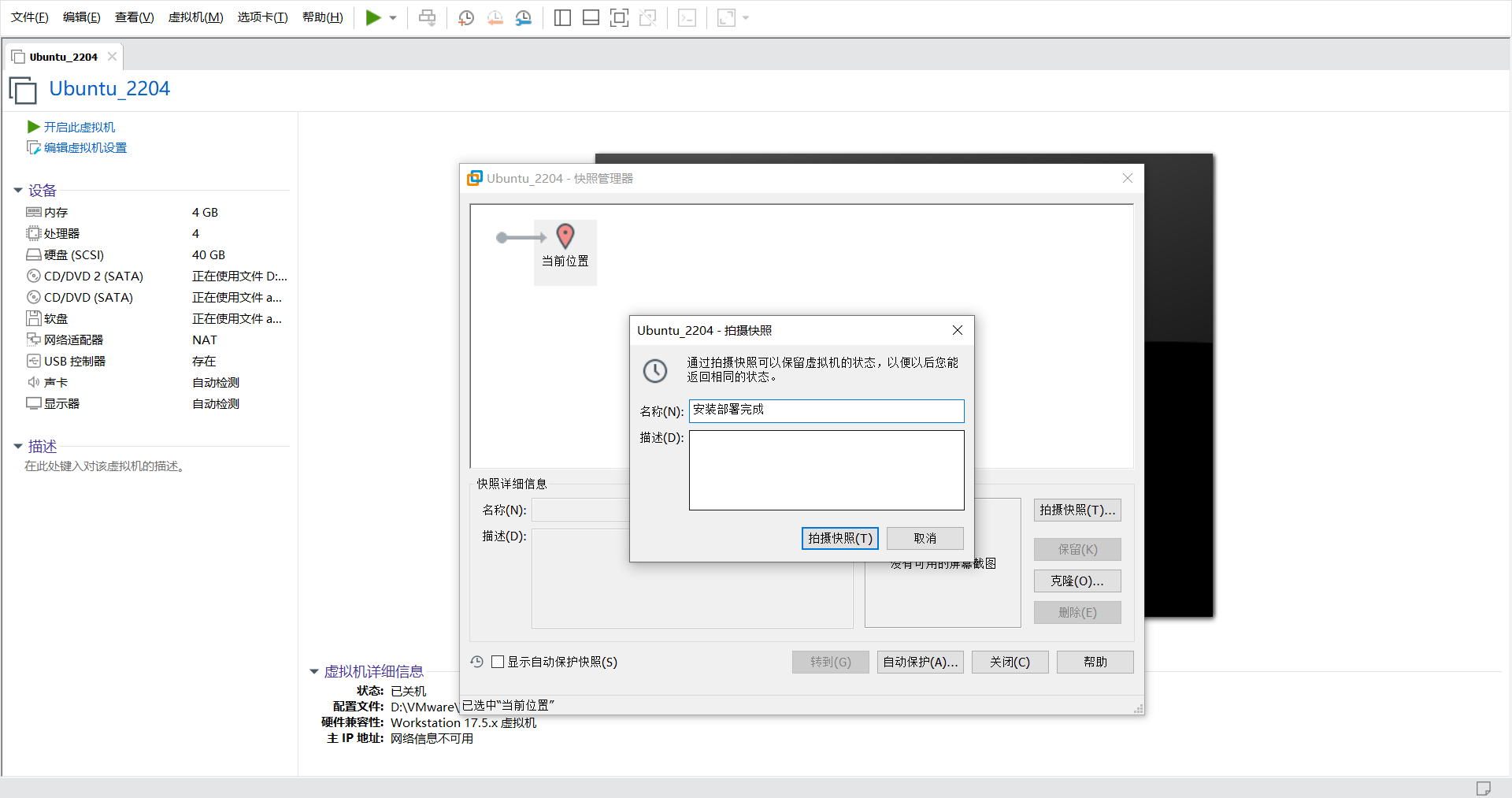The width and height of the screenshot is (1512, 798).
Task: Open the 编辑(E) menu
Action: (x=82, y=17)
